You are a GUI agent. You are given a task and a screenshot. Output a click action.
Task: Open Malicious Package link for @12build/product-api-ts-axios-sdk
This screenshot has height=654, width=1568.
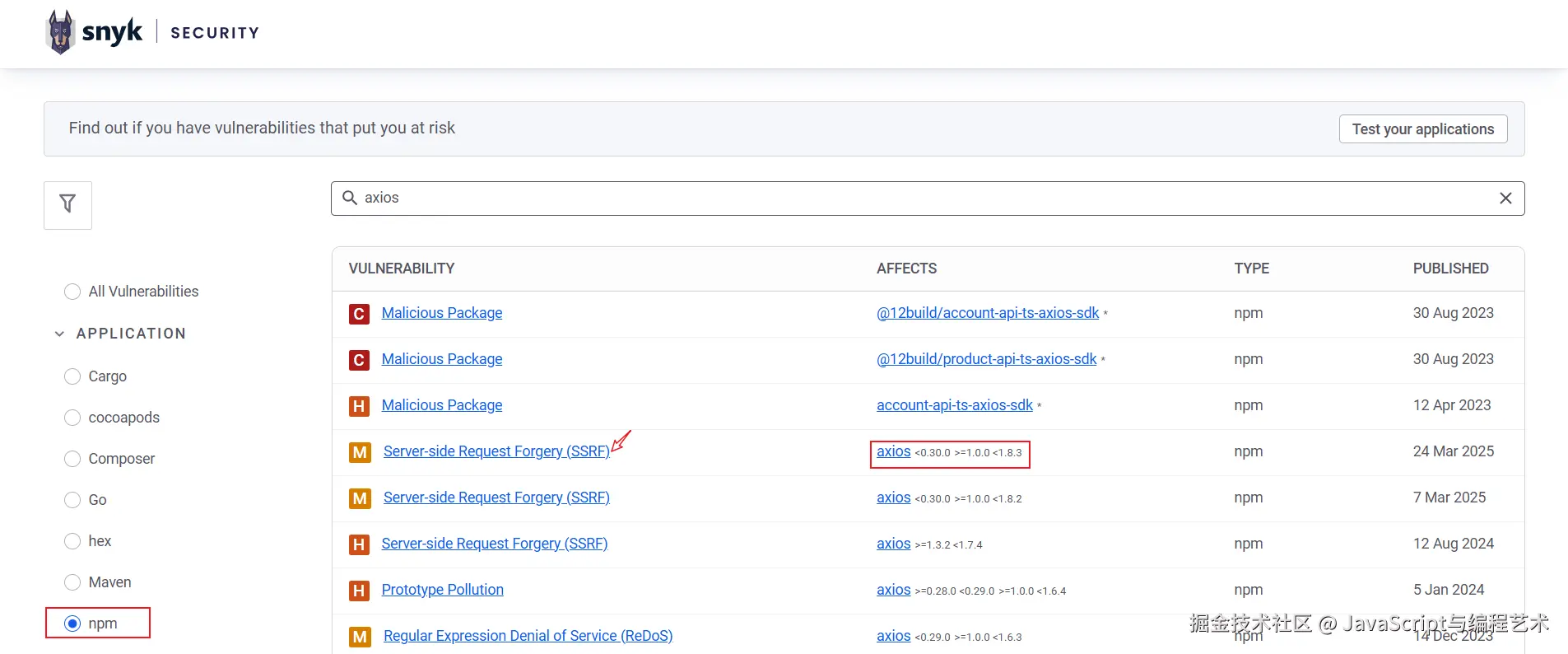tap(442, 359)
